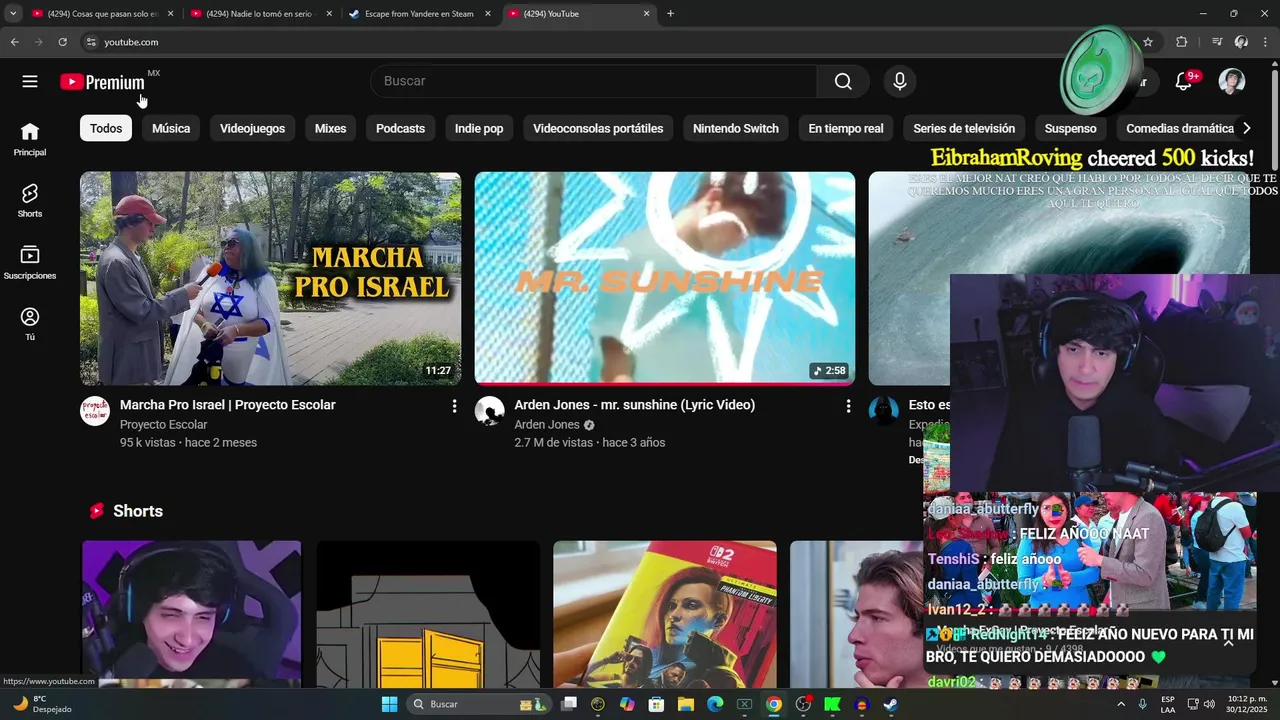1280x720 pixels.
Task: Open the Tú sidebar section
Action: point(30,324)
